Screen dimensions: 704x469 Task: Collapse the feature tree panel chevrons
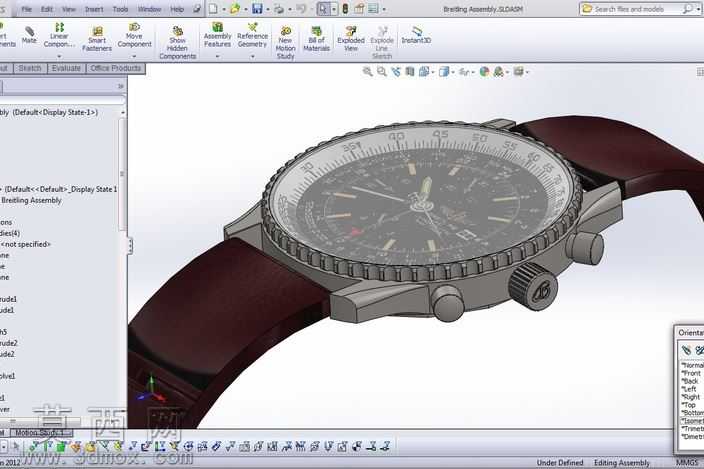(121, 86)
